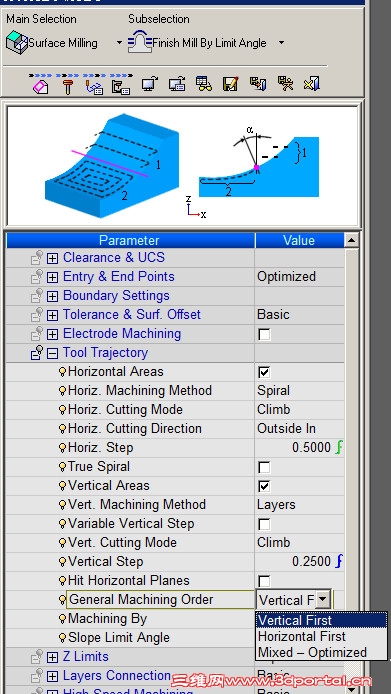Click the lightbulb icon beside Machining By
Screen dimensions: 391x694
click(62, 619)
